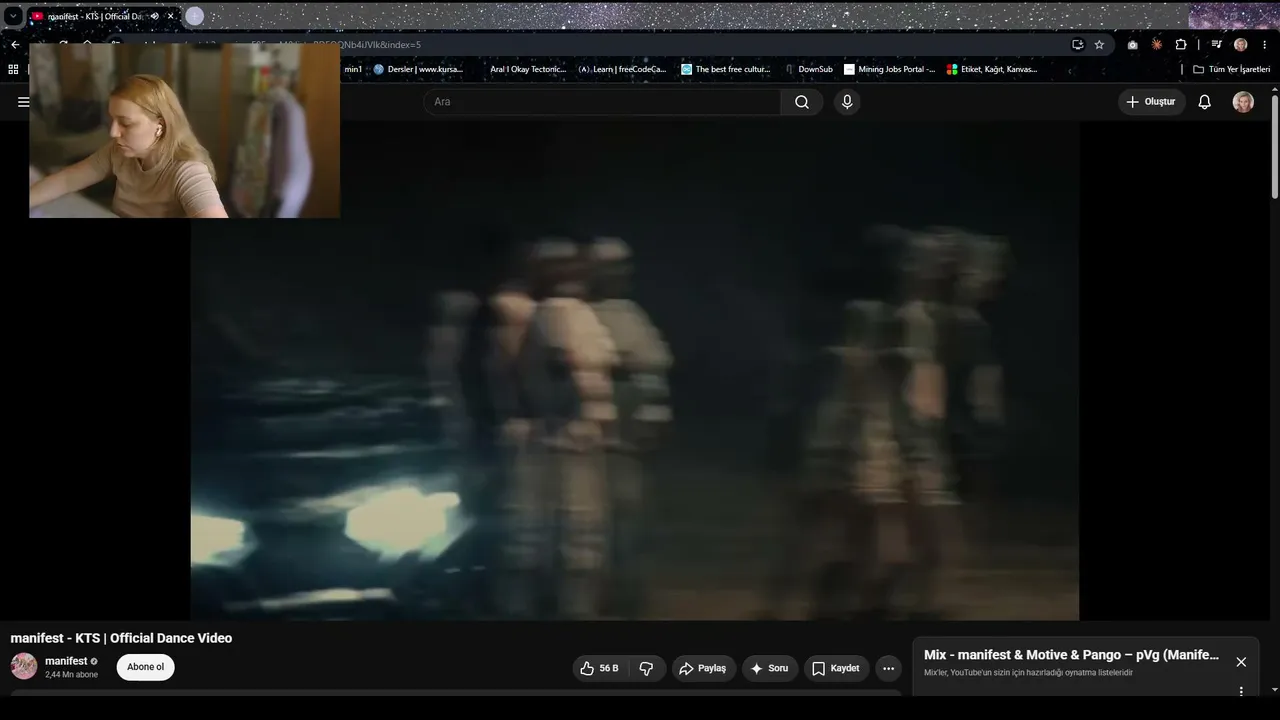1280x720 pixels.
Task: Subscribe with the Abone ol button
Action: click(x=145, y=667)
